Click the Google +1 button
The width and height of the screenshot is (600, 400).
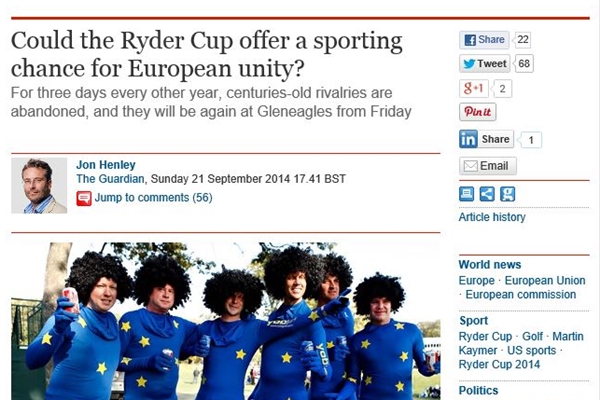click(x=474, y=88)
